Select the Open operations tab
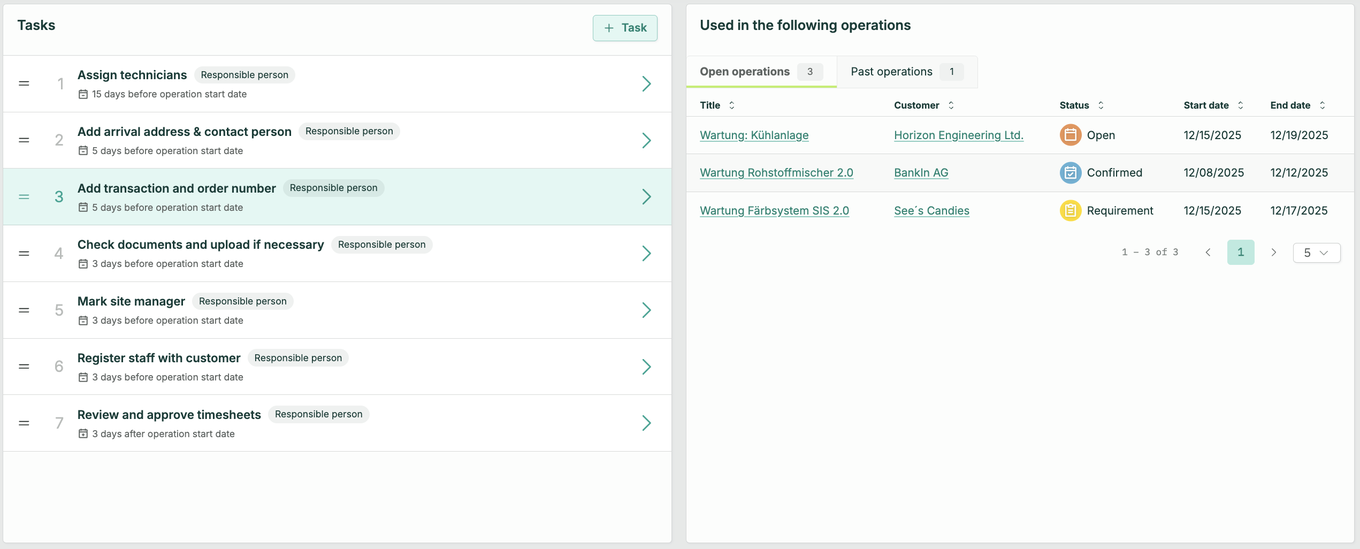Screen dimensions: 1360x549 pyautogui.click(x=760, y=72)
